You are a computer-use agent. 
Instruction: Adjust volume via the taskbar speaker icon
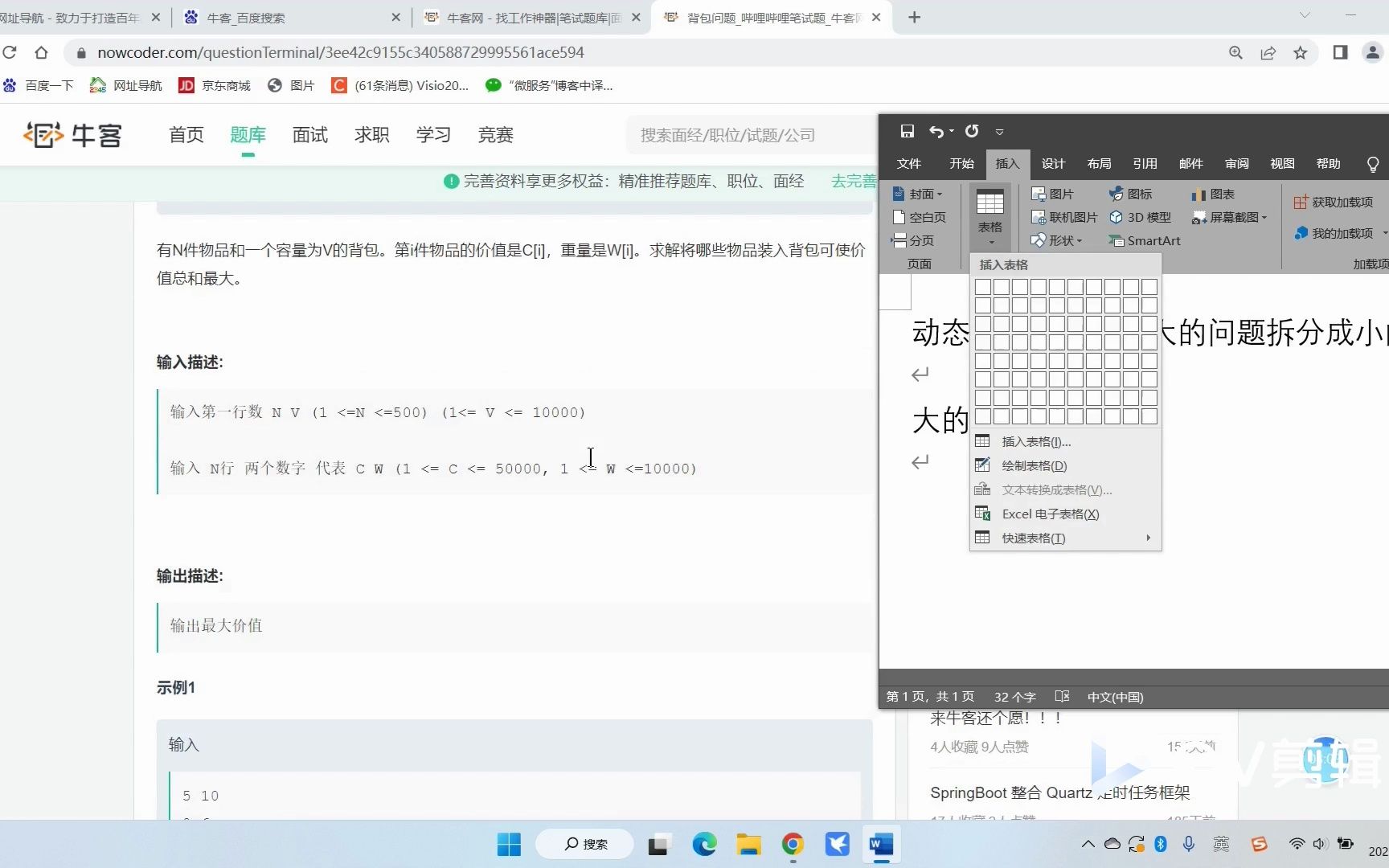(1319, 844)
